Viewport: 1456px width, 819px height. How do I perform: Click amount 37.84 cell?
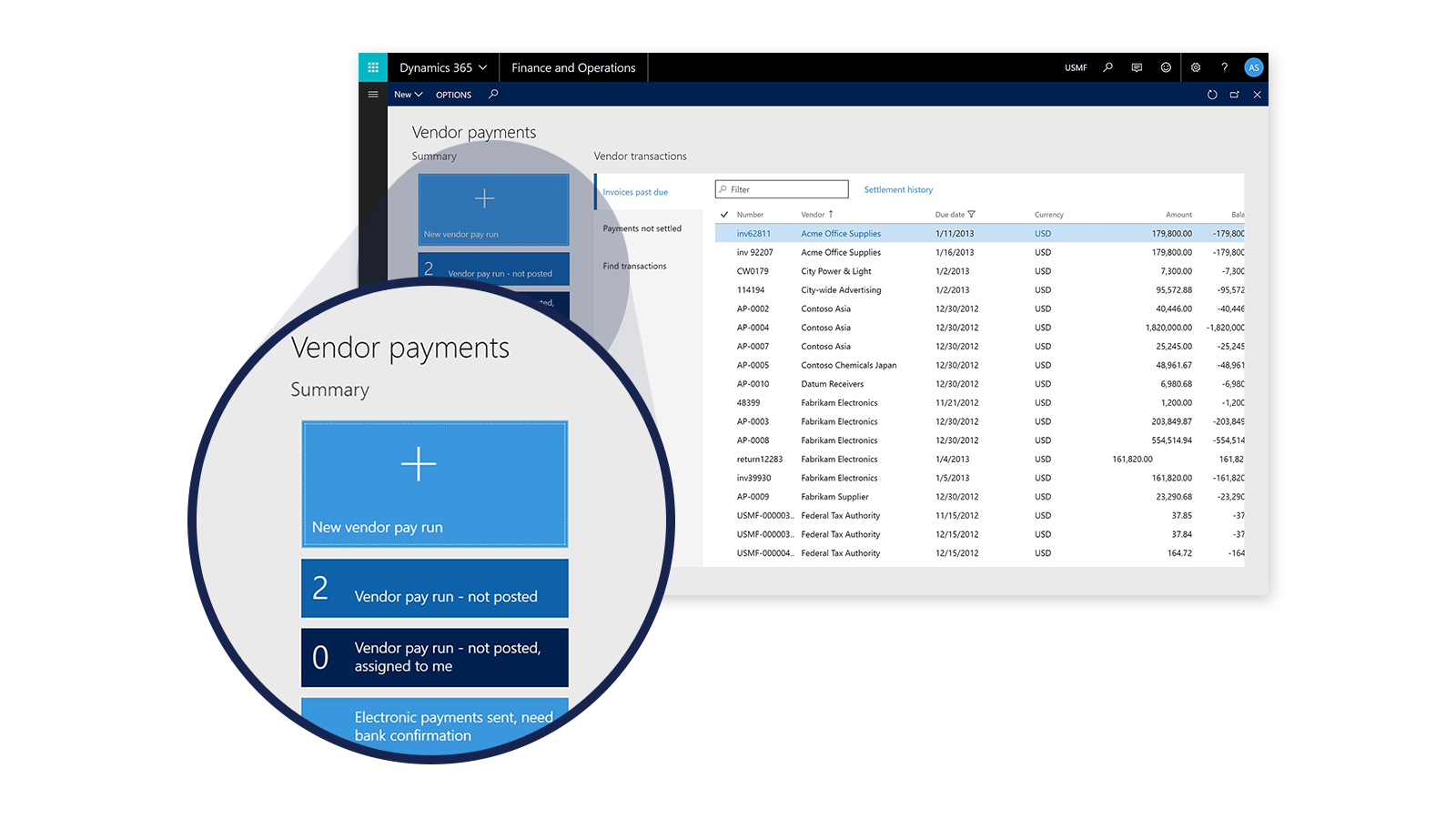[x=1182, y=534]
